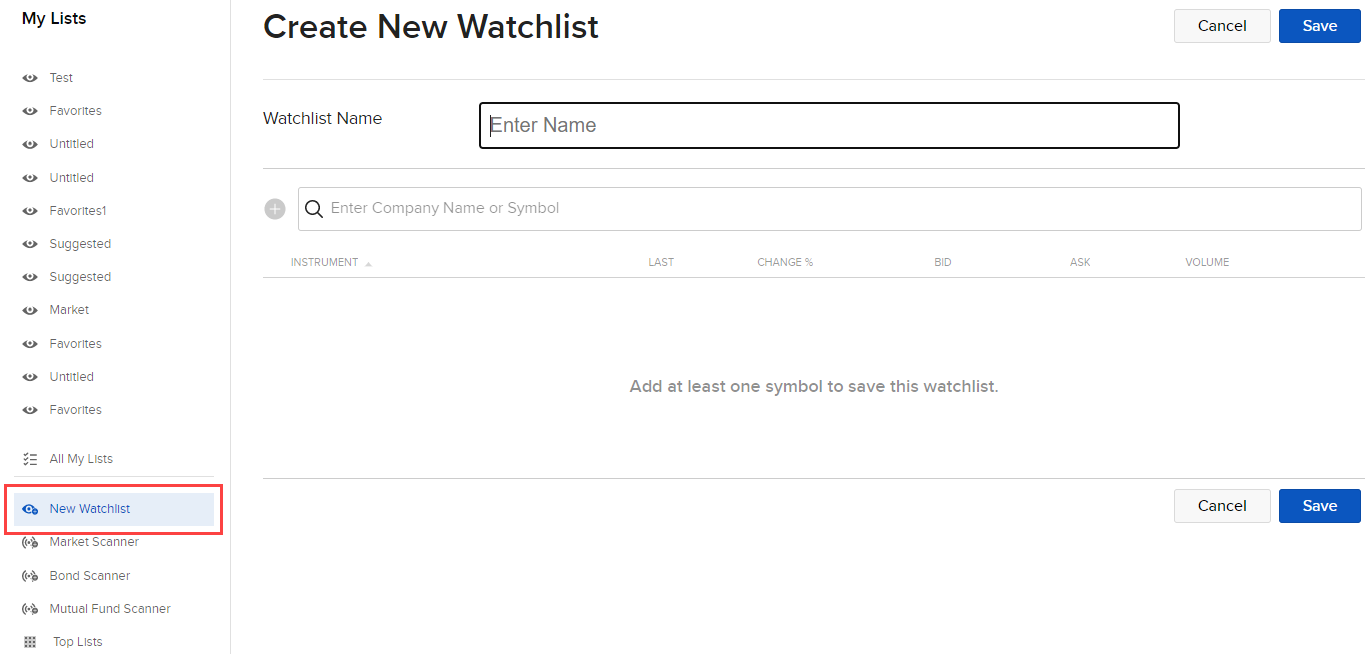
Task: Toggle the eye icon beside the Test list
Action: coord(30,77)
